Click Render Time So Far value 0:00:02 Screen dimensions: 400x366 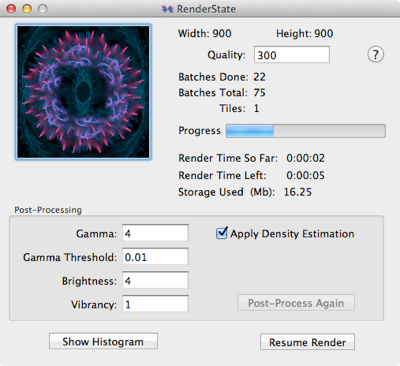pyautogui.click(x=305, y=158)
